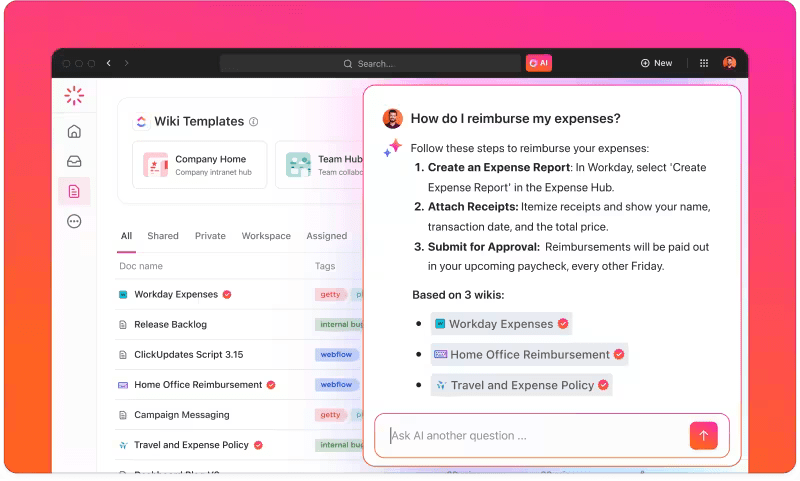Switch to the Workspace tab
This screenshot has height=481, width=800.
pos(266,236)
